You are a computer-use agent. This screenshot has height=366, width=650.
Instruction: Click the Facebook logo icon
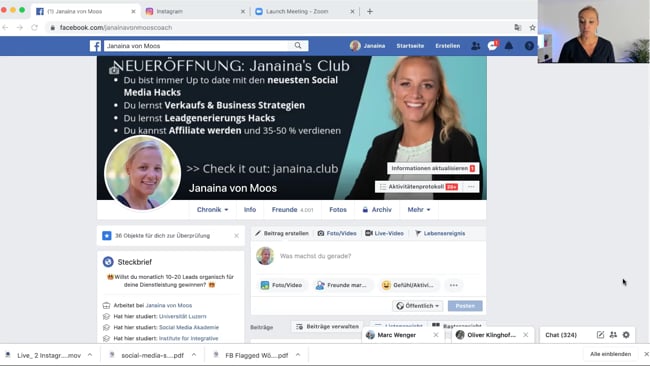(x=95, y=46)
